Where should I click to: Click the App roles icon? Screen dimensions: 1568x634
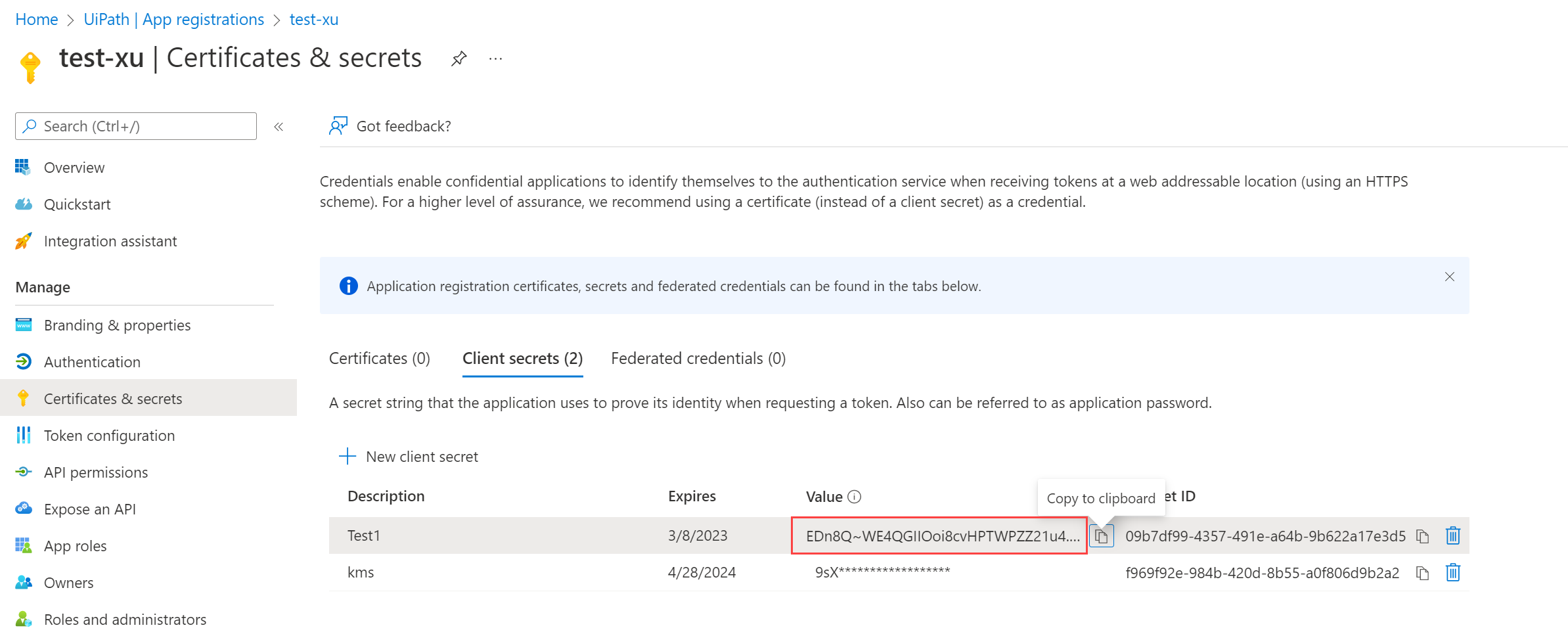pyautogui.click(x=24, y=545)
